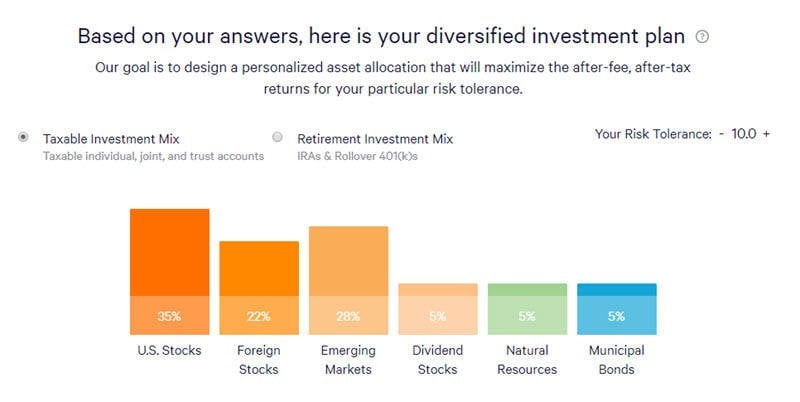
Task: Click the Emerging Markets label under the chart
Action: [x=348, y=360]
